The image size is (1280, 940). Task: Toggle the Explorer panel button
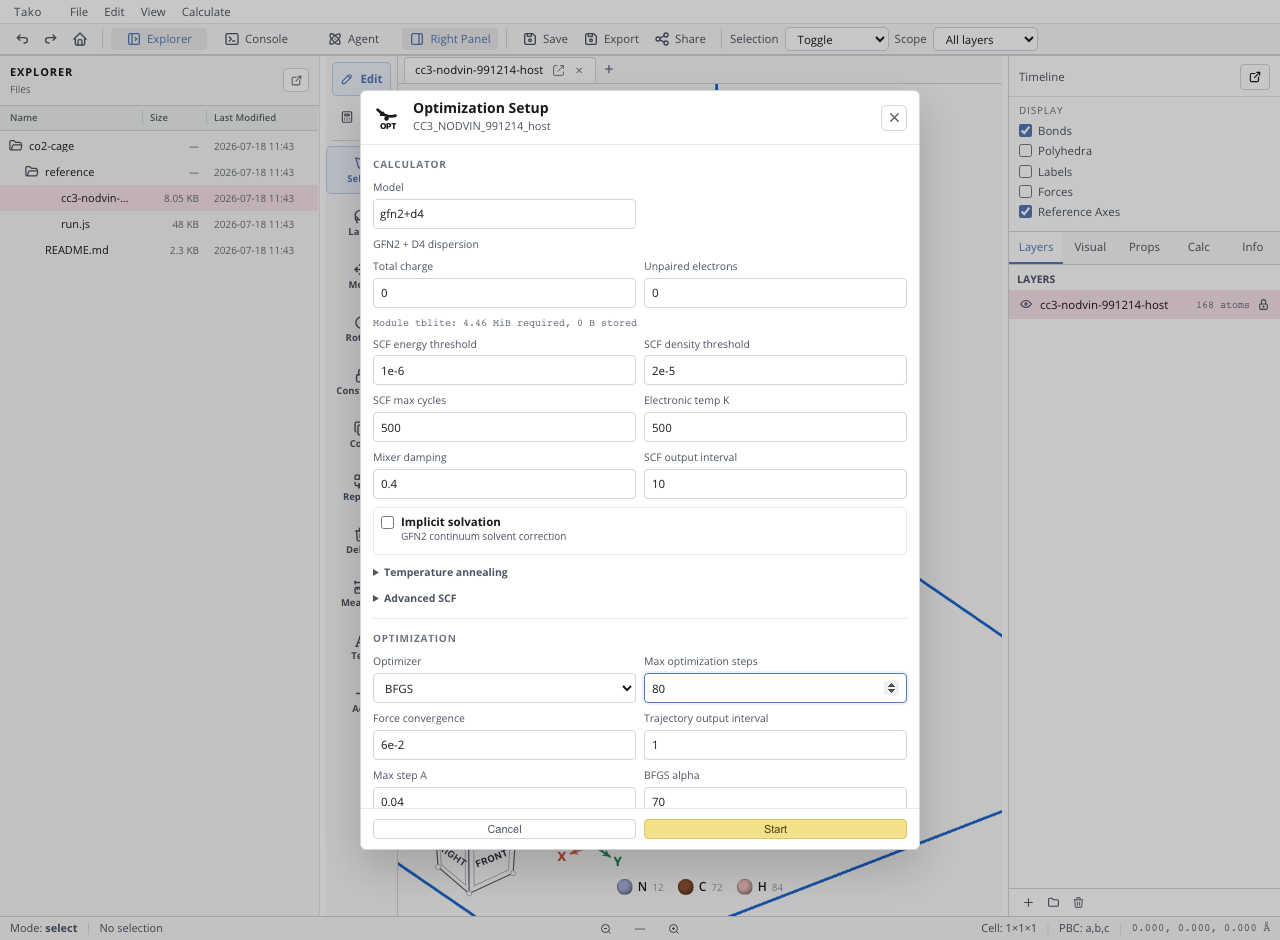pos(159,39)
